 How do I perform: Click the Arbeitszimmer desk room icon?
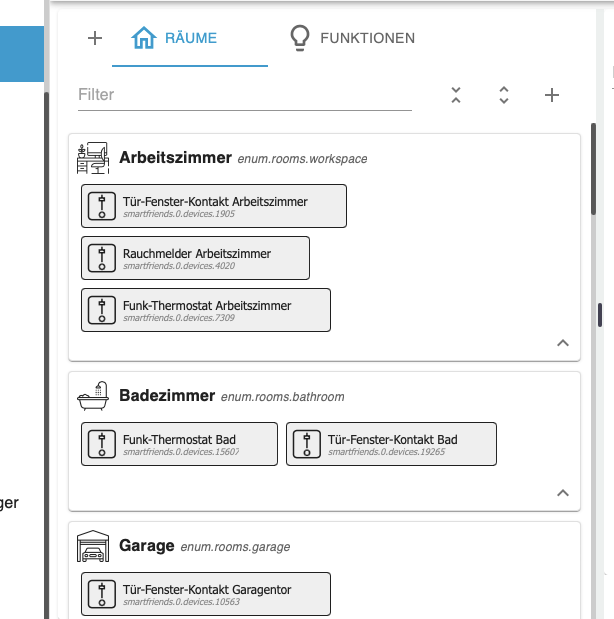[93, 158]
